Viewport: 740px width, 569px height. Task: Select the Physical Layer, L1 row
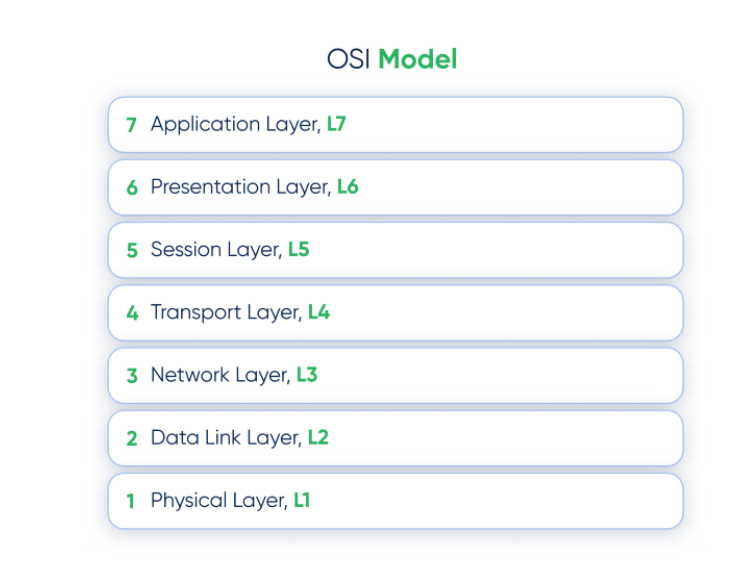click(x=395, y=501)
